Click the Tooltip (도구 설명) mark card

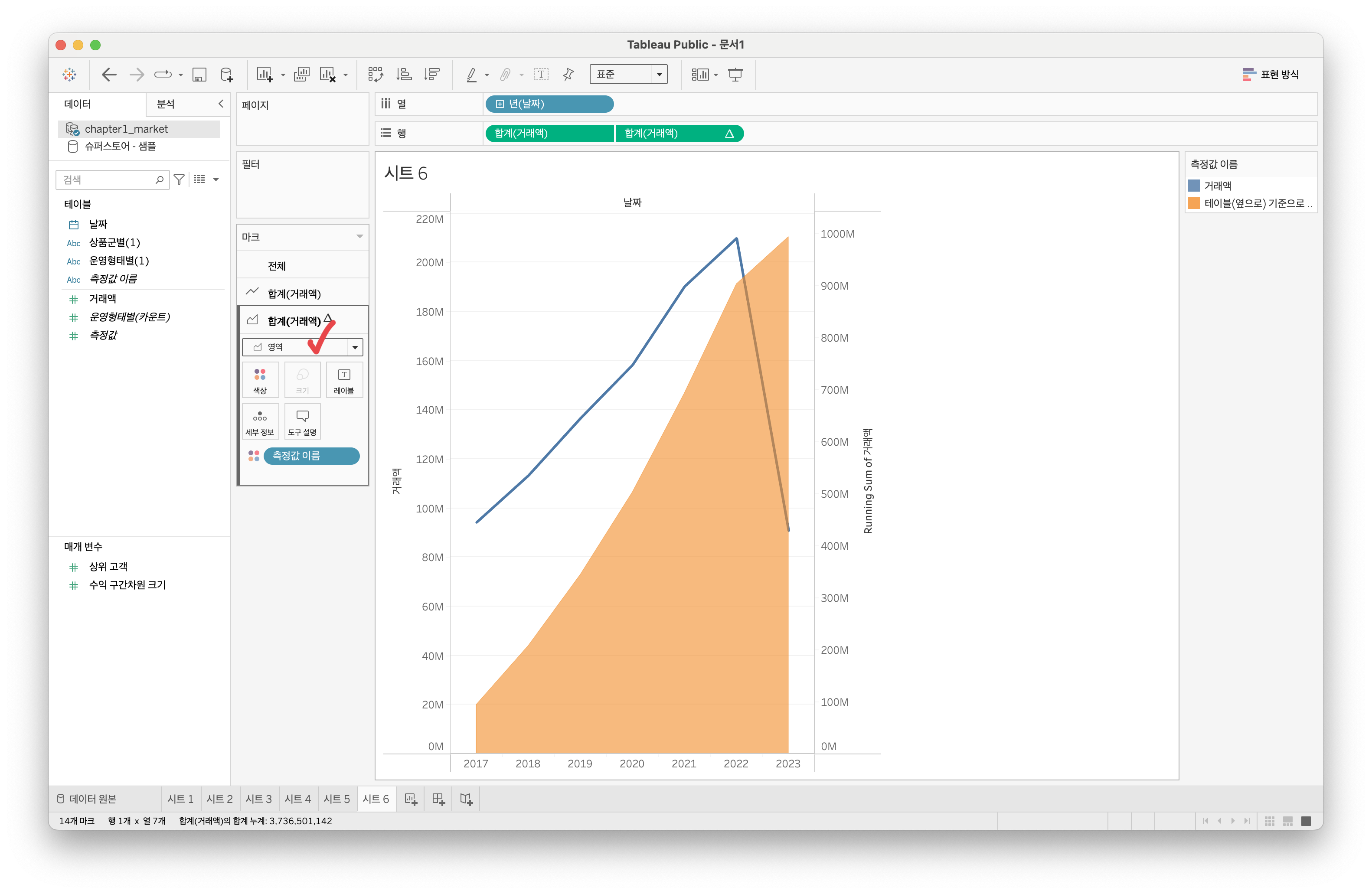(x=302, y=422)
